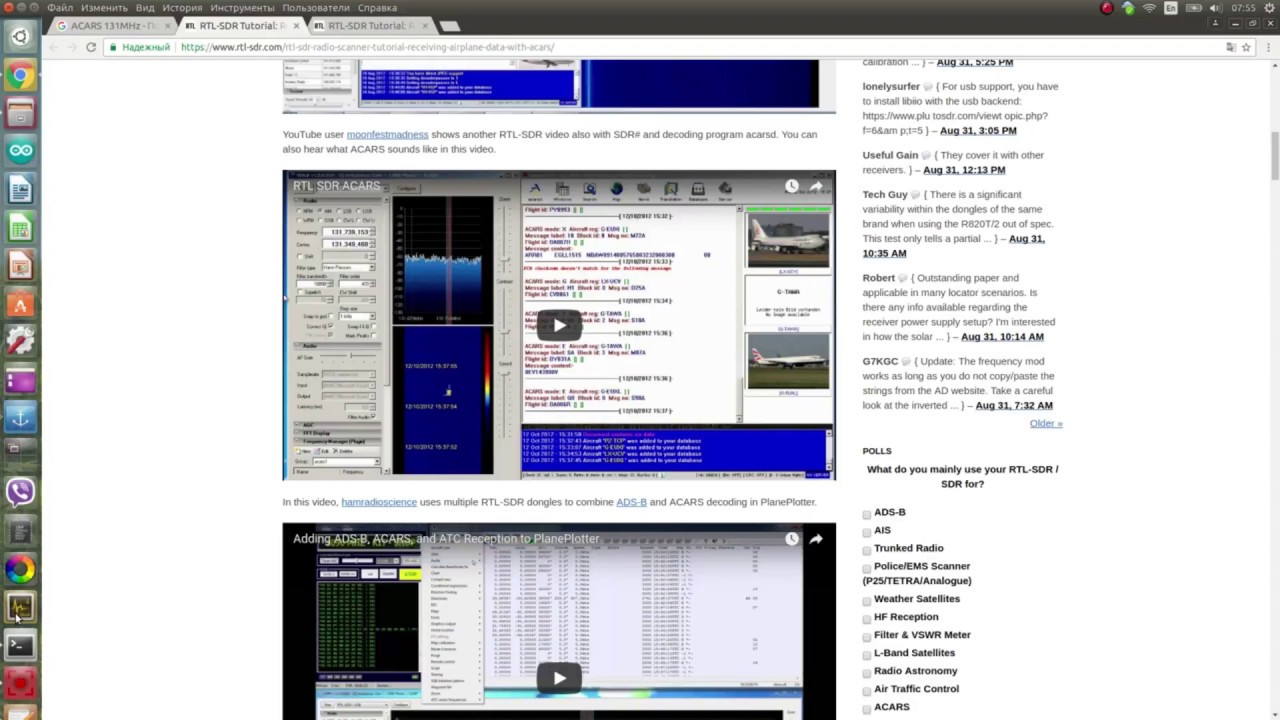The image size is (1280, 720).
Task: Open the Инструменты menu
Action: coord(242,8)
